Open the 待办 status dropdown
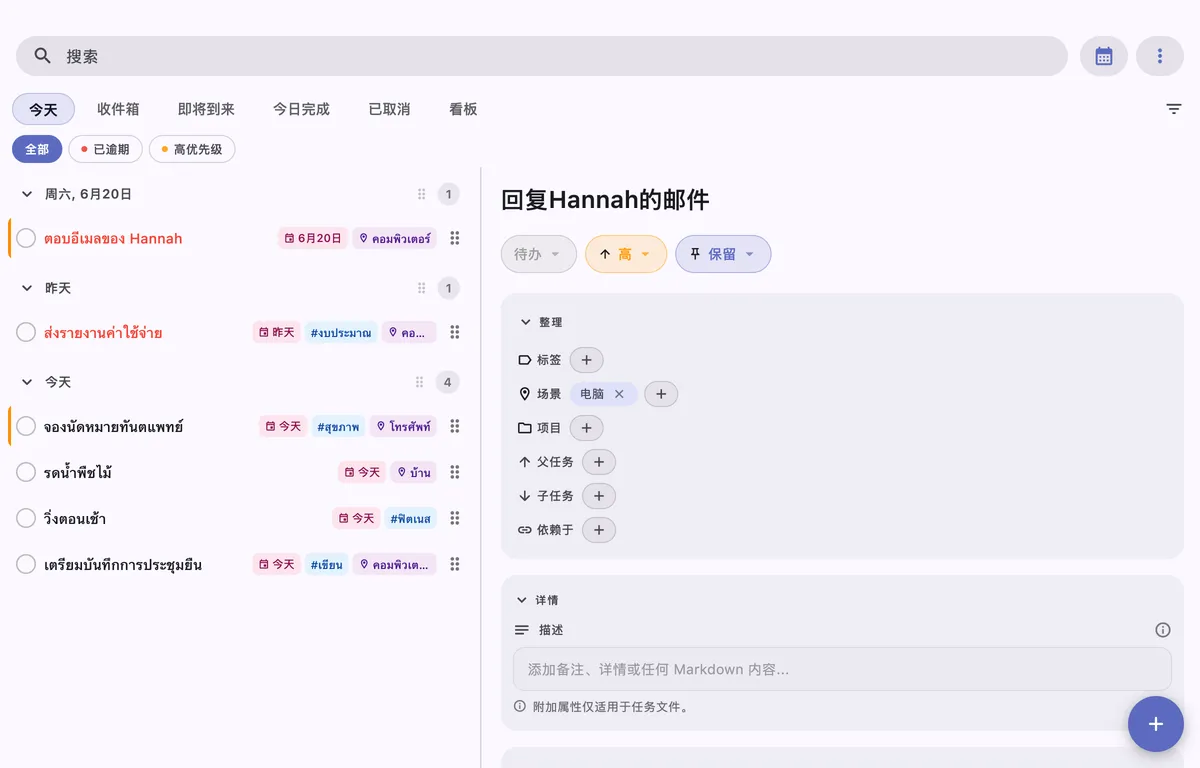Image resolution: width=1200 pixels, height=768 pixels. [539, 254]
